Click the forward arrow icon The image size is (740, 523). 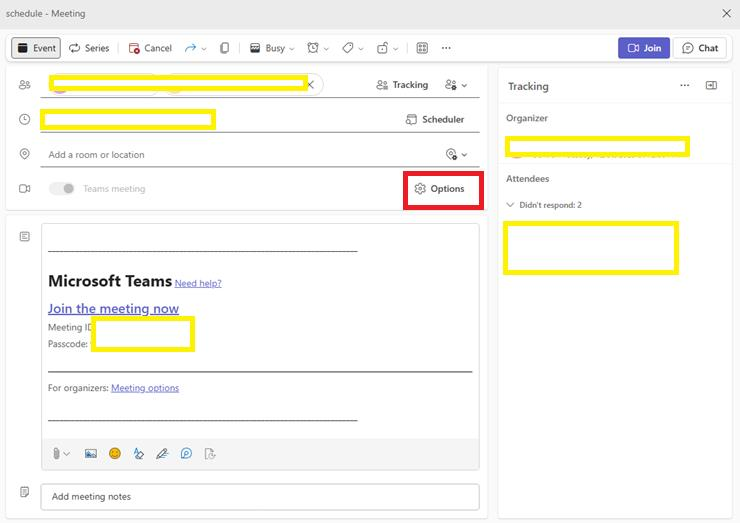(190, 48)
